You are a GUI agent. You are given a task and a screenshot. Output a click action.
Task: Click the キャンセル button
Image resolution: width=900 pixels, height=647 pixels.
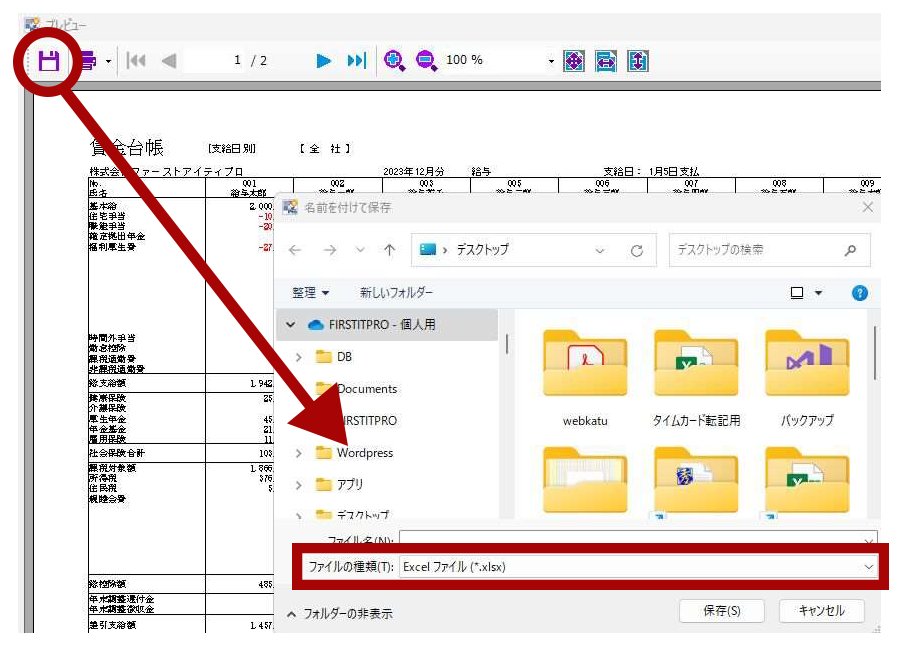[x=821, y=611]
